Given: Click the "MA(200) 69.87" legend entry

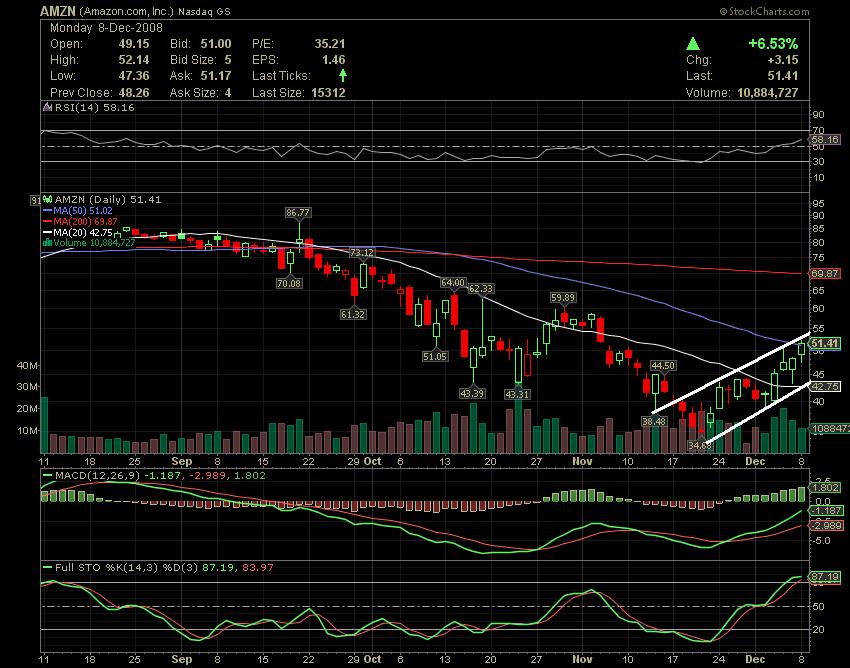Looking at the screenshot, I should pos(85,222).
